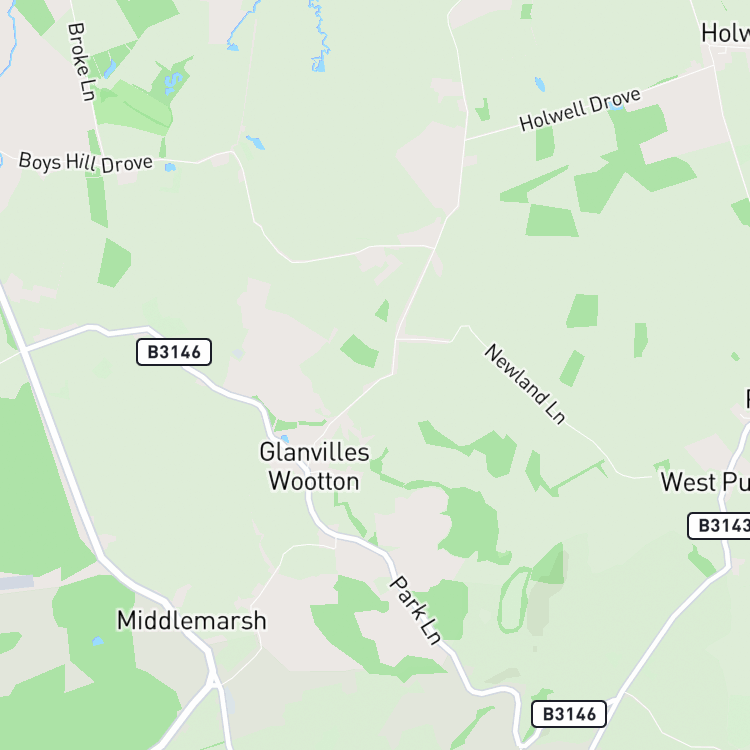Click the small pond beside Boys Hill Drove
The width and height of the screenshot is (750, 750).
point(170,167)
